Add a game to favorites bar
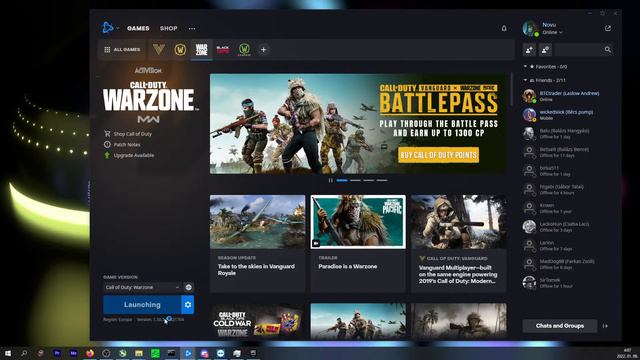The height and width of the screenshot is (360, 640). click(x=264, y=49)
